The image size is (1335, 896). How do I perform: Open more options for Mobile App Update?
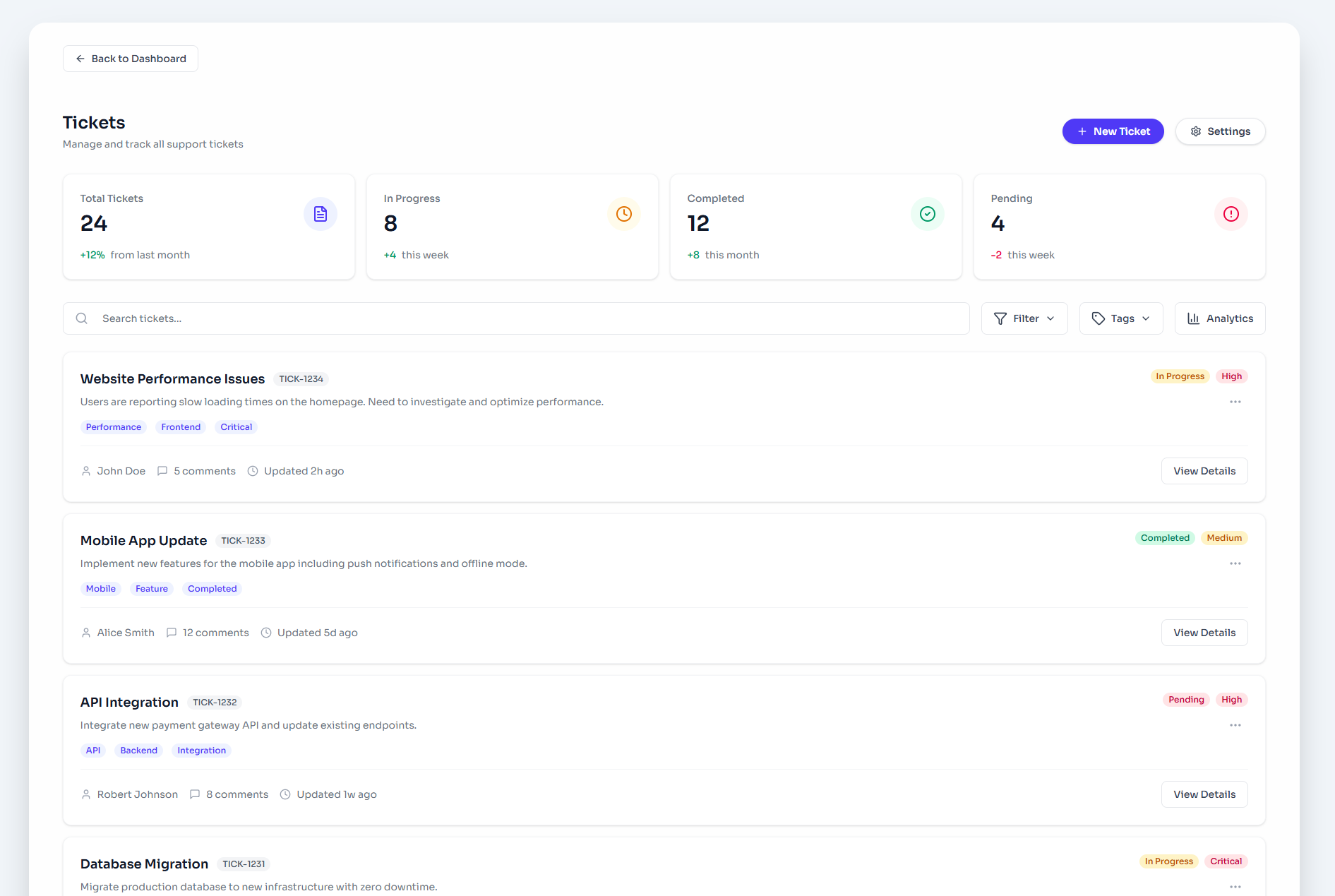tap(1235, 563)
